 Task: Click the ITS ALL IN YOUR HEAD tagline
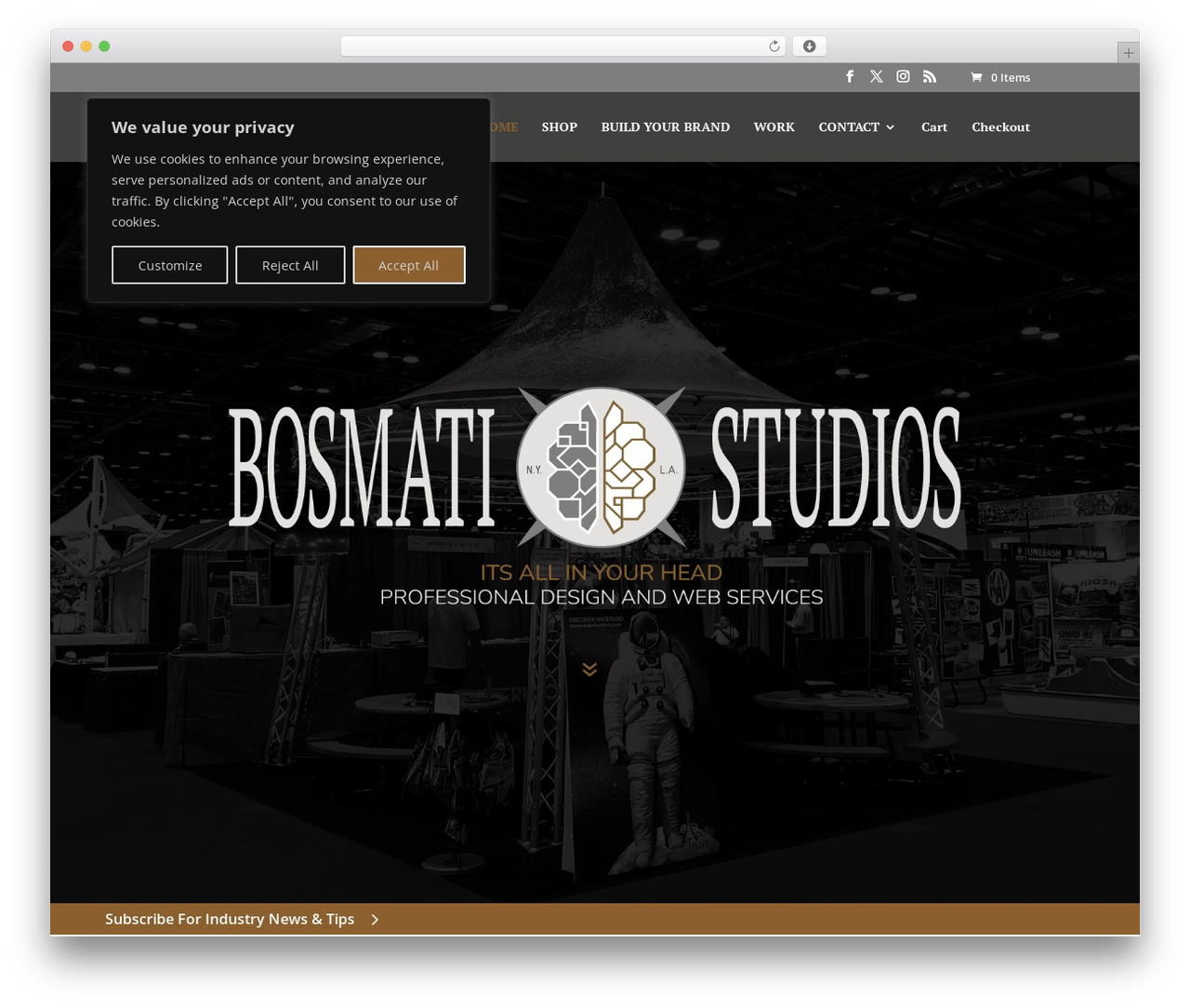[x=601, y=572]
